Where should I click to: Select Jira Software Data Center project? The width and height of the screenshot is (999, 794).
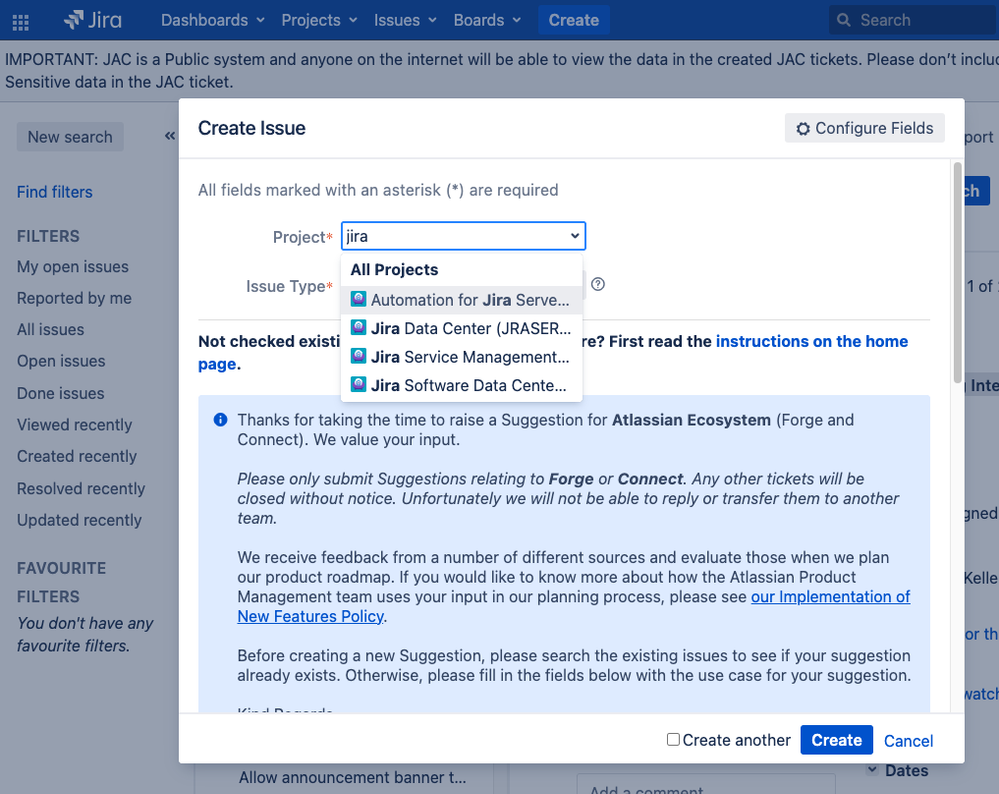click(x=462, y=386)
